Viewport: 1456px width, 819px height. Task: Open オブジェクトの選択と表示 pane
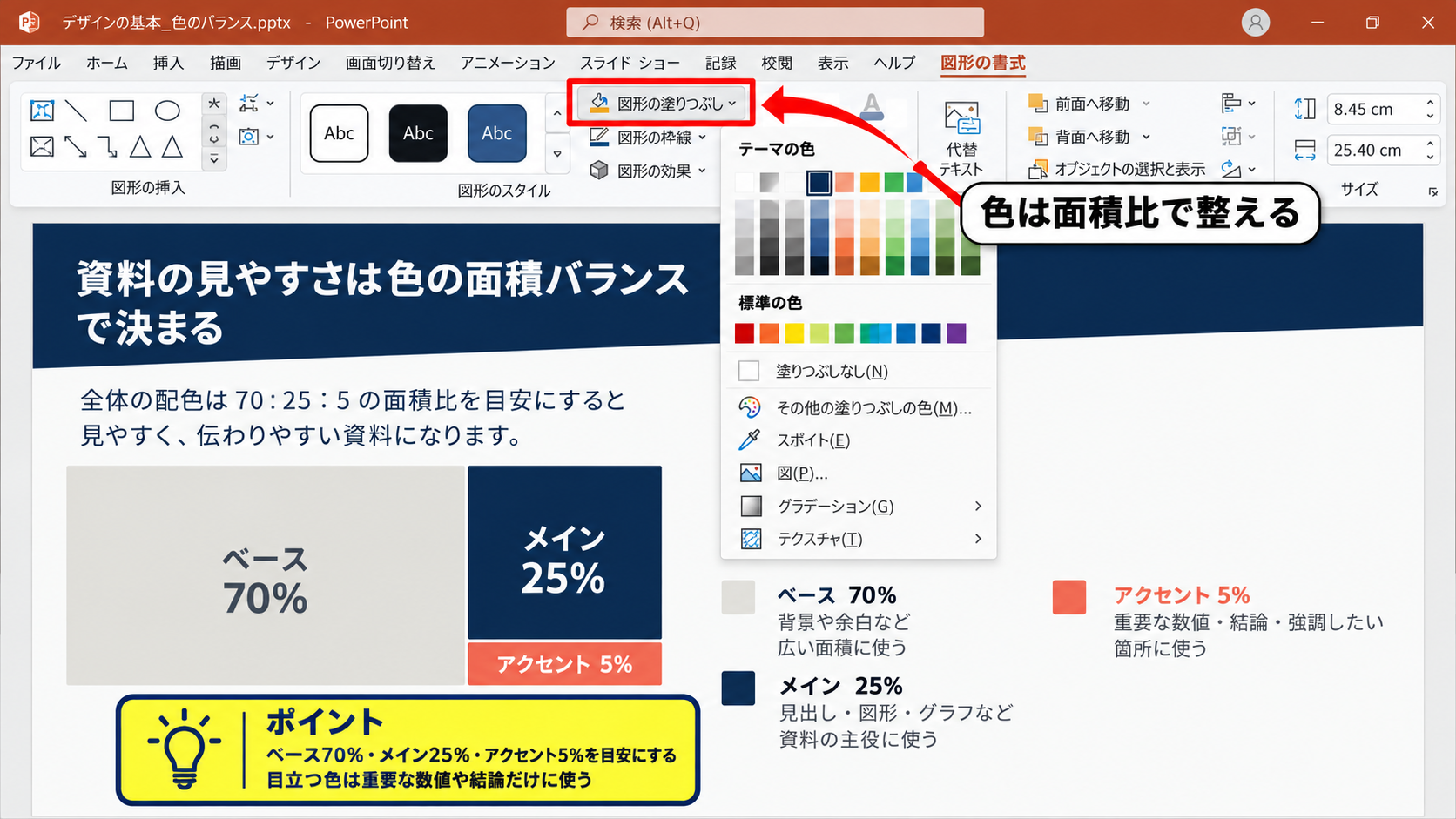pyautogui.click(x=1117, y=169)
